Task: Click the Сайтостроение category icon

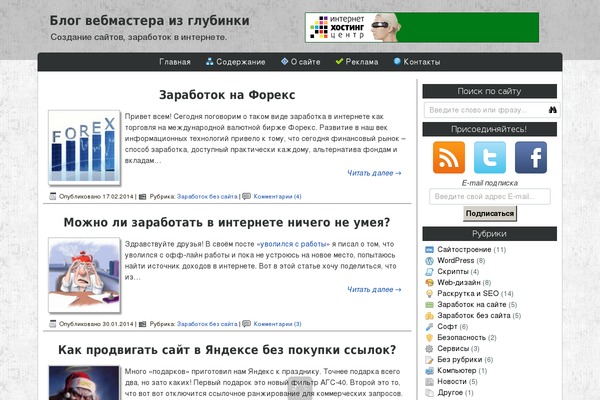Action: [x=429, y=250]
